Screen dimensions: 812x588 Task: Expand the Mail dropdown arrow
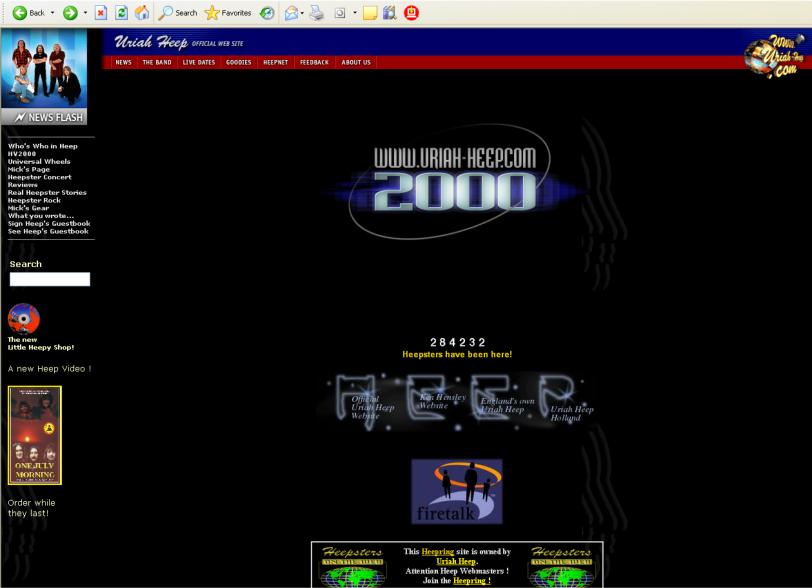[302, 12]
